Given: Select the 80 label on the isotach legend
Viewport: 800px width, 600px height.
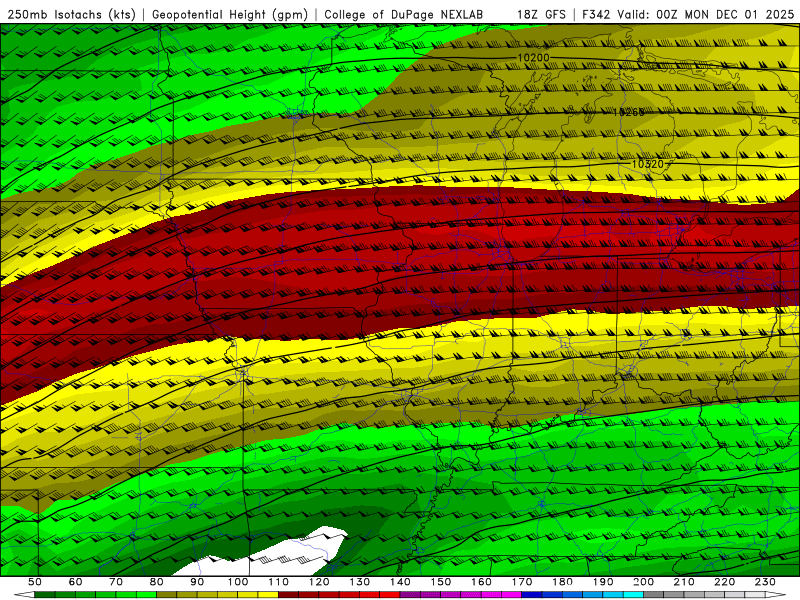Looking at the screenshot, I should point(157,582).
